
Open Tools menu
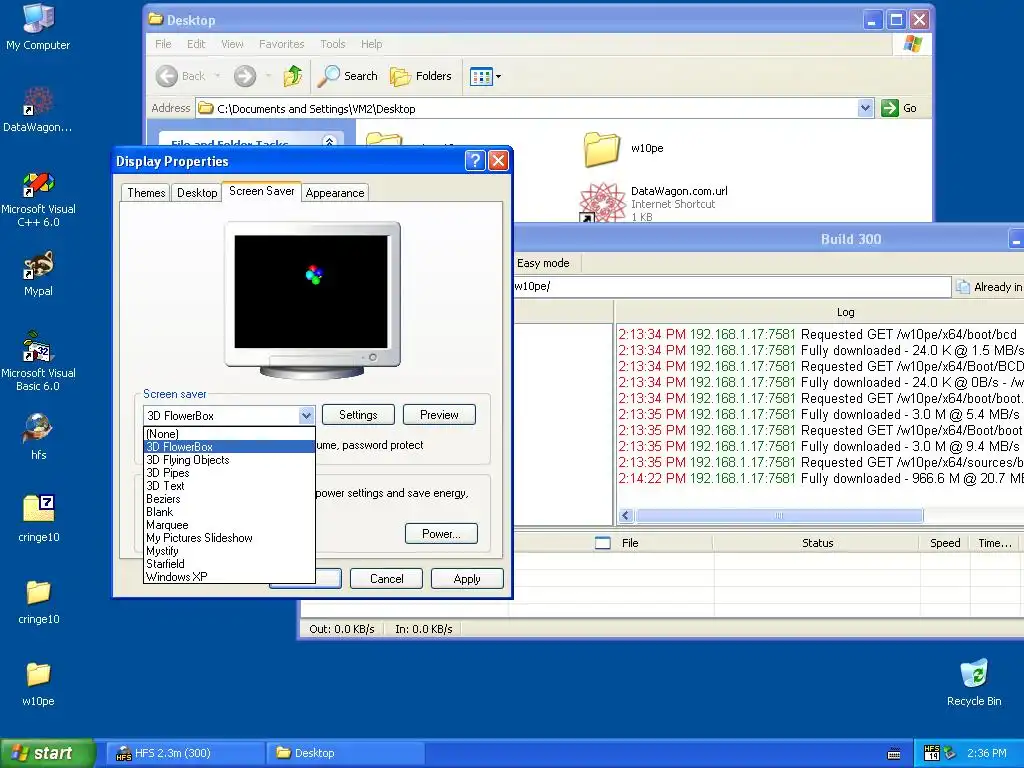[332, 44]
